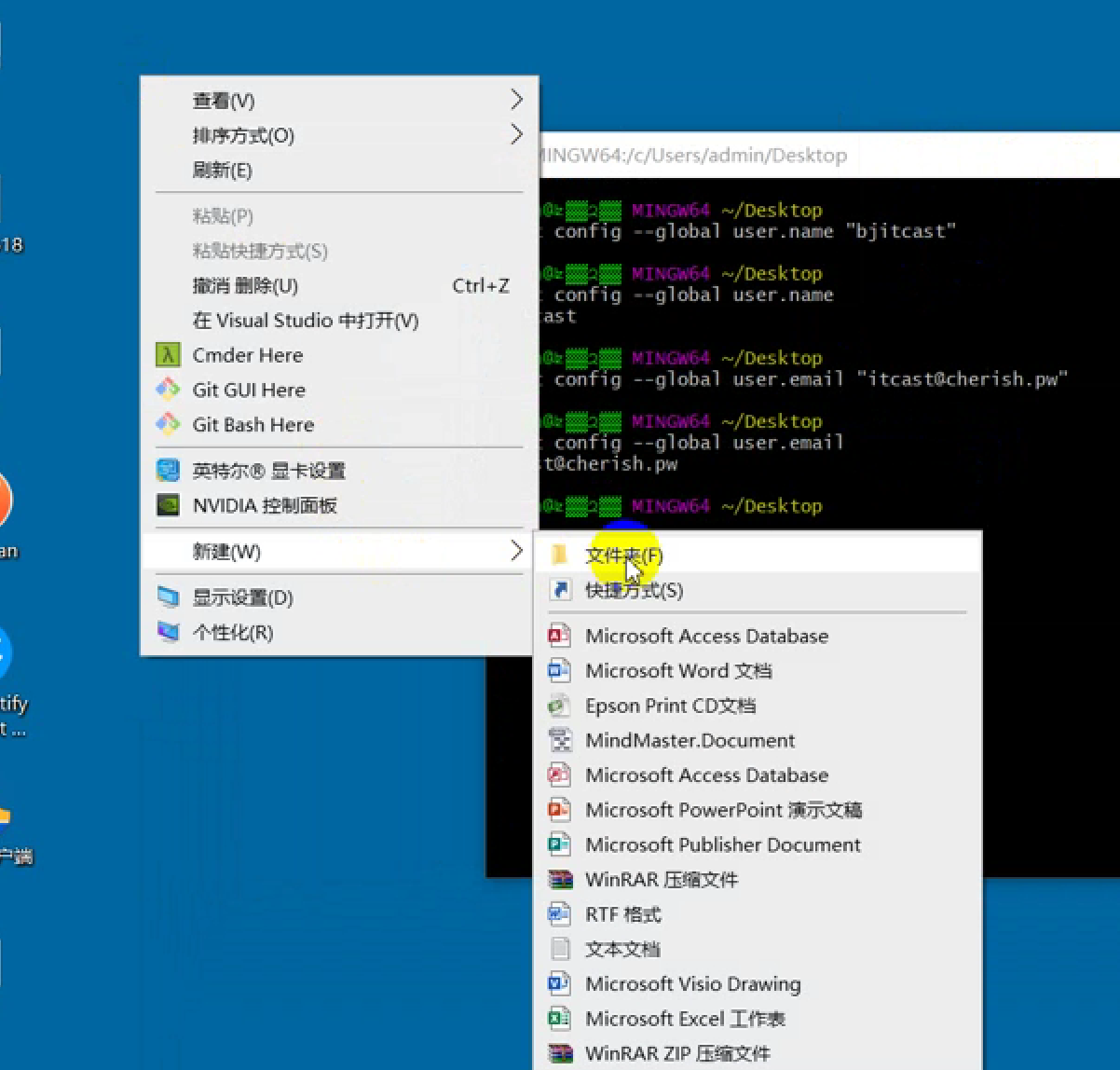Create new Microsoft Word 文档

[758, 671]
